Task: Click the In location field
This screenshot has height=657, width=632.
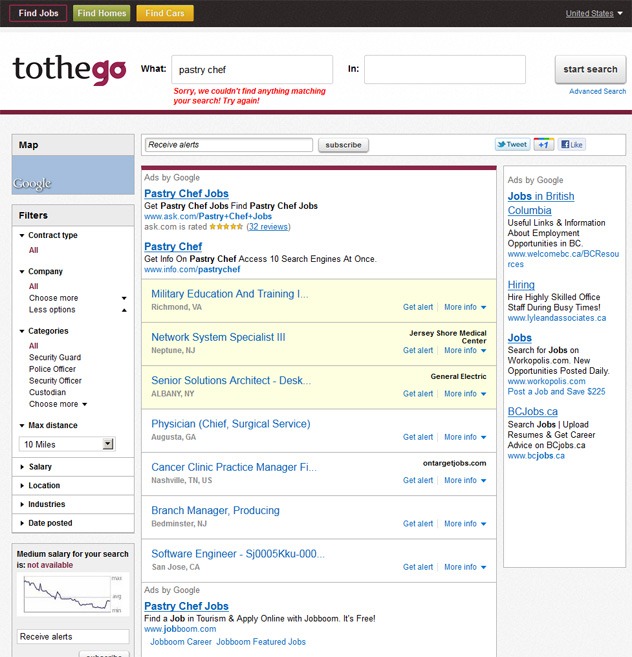Action: [x=445, y=70]
